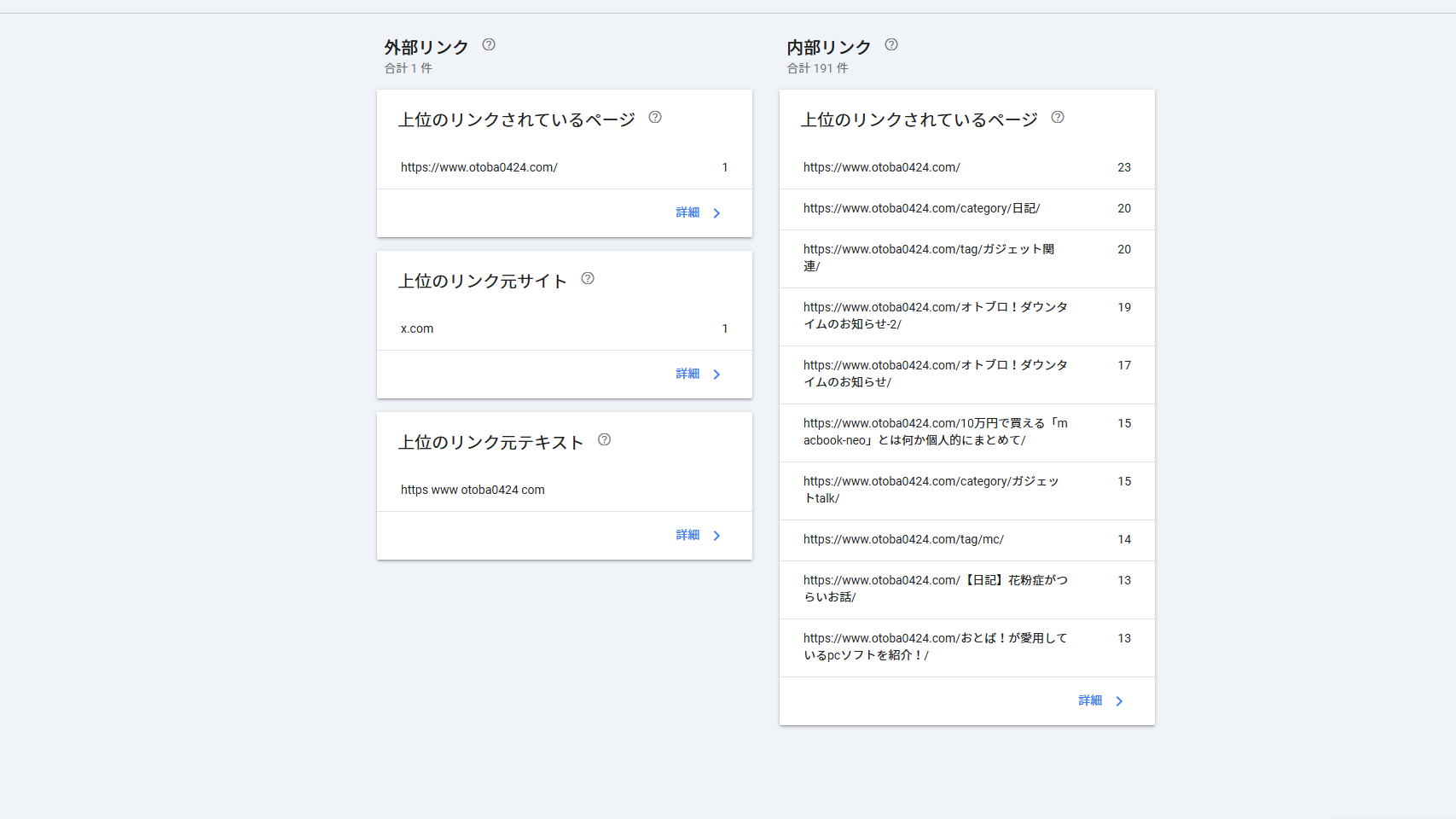Screen dimensions: 1456x819
Task: Select the macbook-neo article row
Action: (966, 433)
